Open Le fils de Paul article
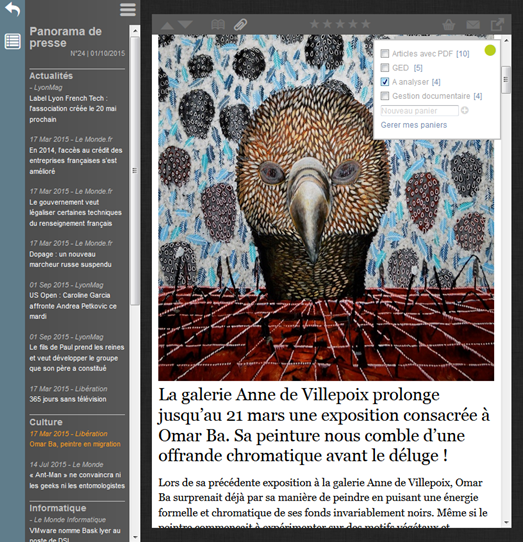Image resolution: width=523 pixels, height=542 pixels. 77,358
